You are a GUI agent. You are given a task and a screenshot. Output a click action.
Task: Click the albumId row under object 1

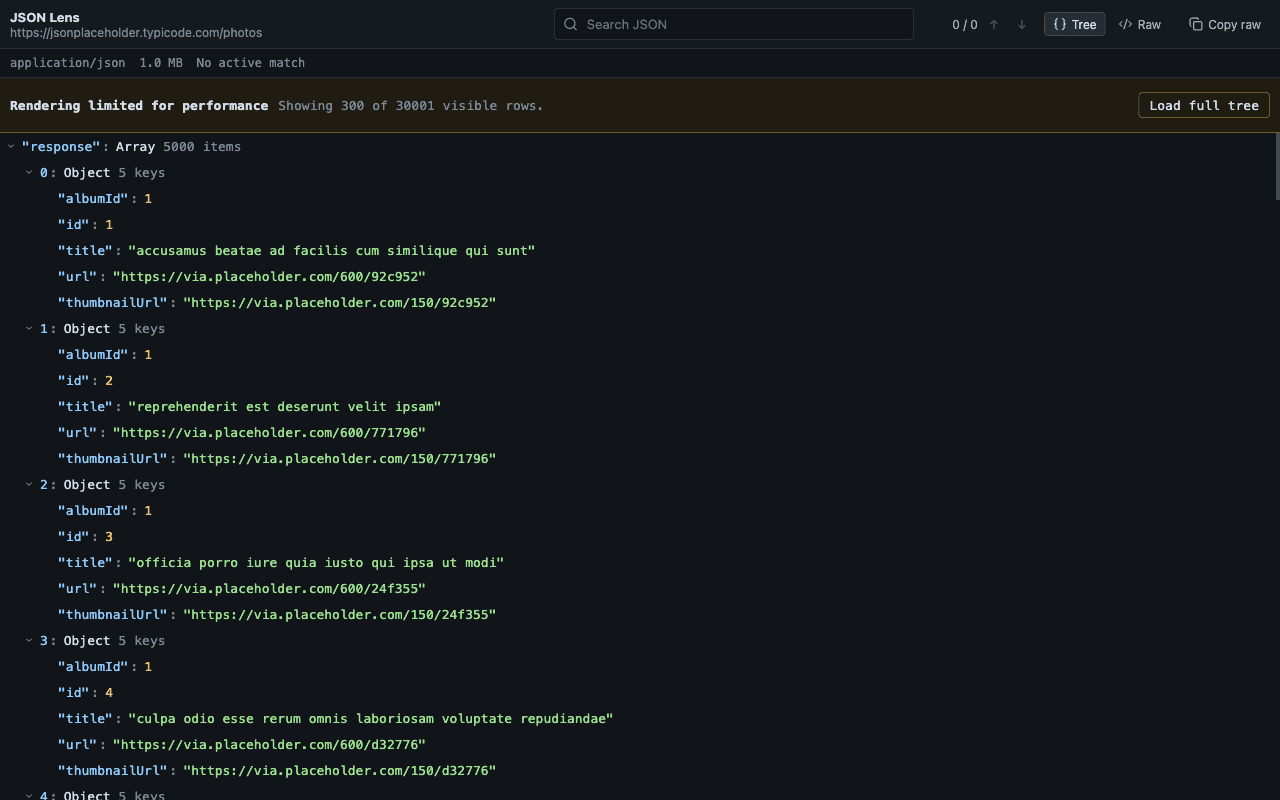click(640, 354)
